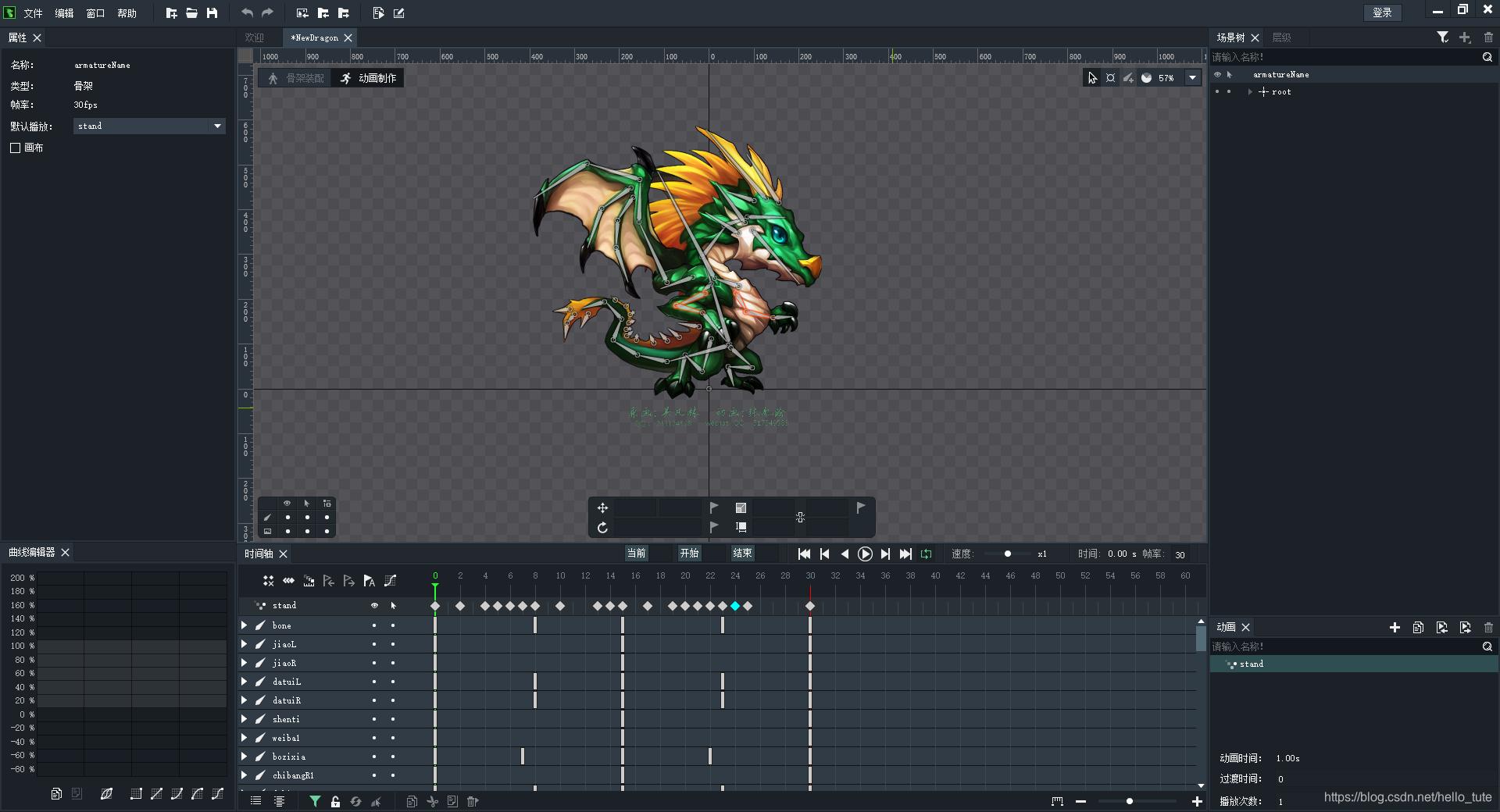Add new item in scene tree panel
Image resolution: width=1500 pixels, height=812 pixels.
(1465, 37)
